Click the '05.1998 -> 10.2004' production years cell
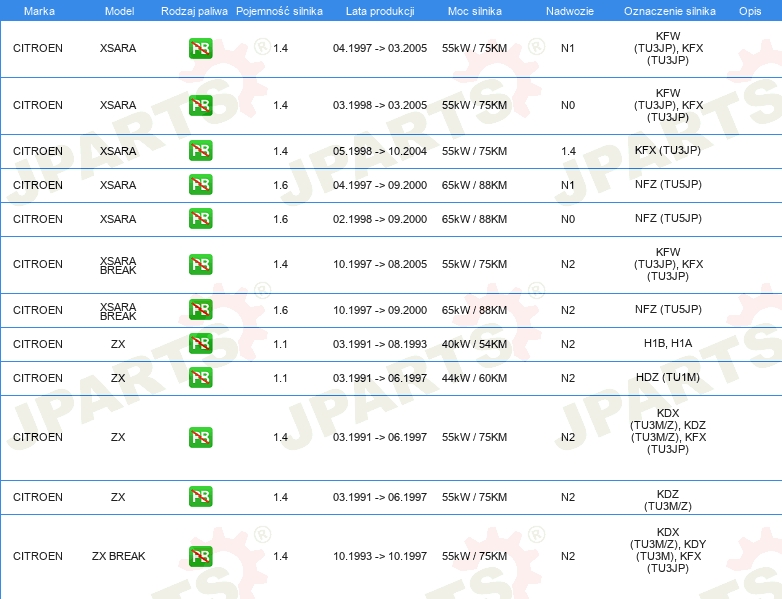The image size is (782, 599). pyautogui.click(x=380, y=151)
